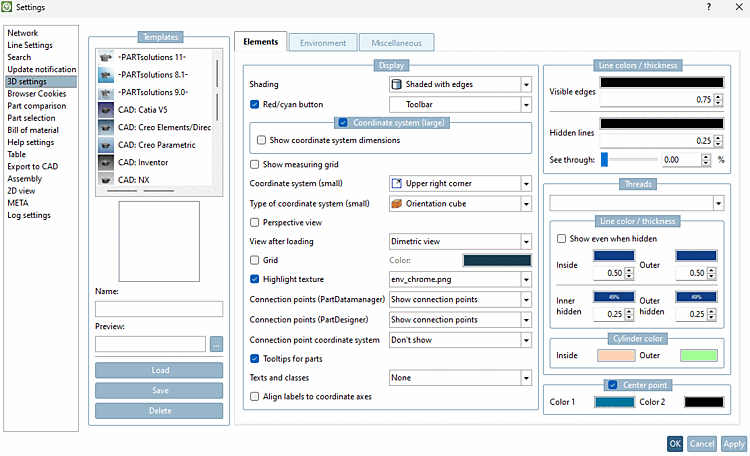This screenshot has height=456, width=750.
Task: Select Bill of material settings
Action: coord(33,130)
